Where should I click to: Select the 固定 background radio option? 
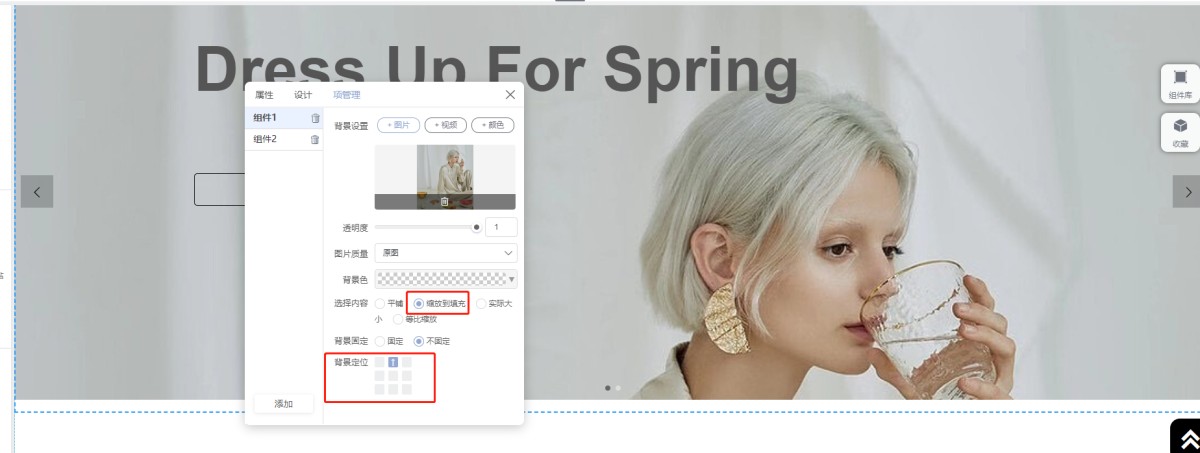tap(380, 341)
